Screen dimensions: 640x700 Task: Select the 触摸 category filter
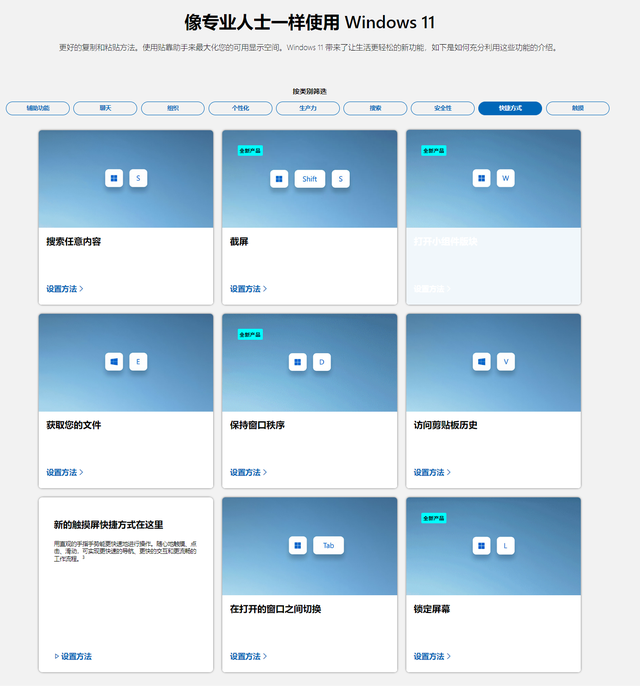(578, 108)
